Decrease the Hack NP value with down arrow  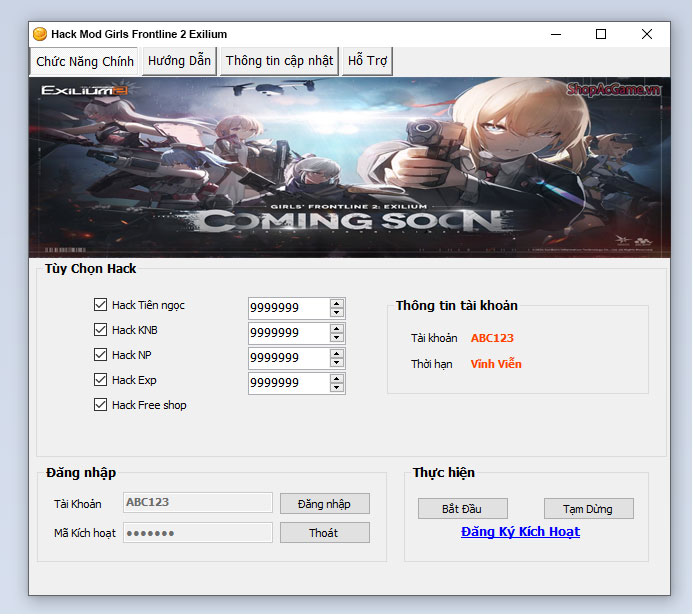pos(337,362)
